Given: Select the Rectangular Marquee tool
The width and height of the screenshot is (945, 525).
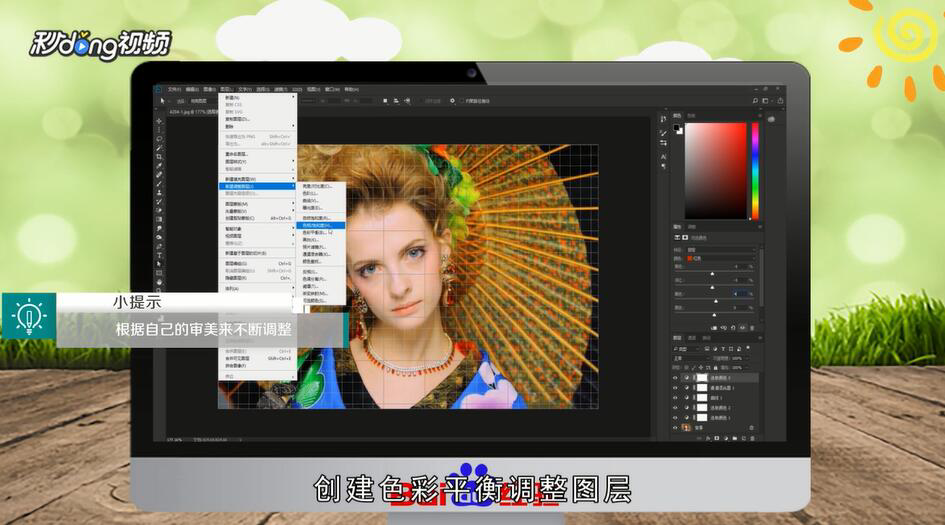Looking at the screenshot, I should point(159,130).
